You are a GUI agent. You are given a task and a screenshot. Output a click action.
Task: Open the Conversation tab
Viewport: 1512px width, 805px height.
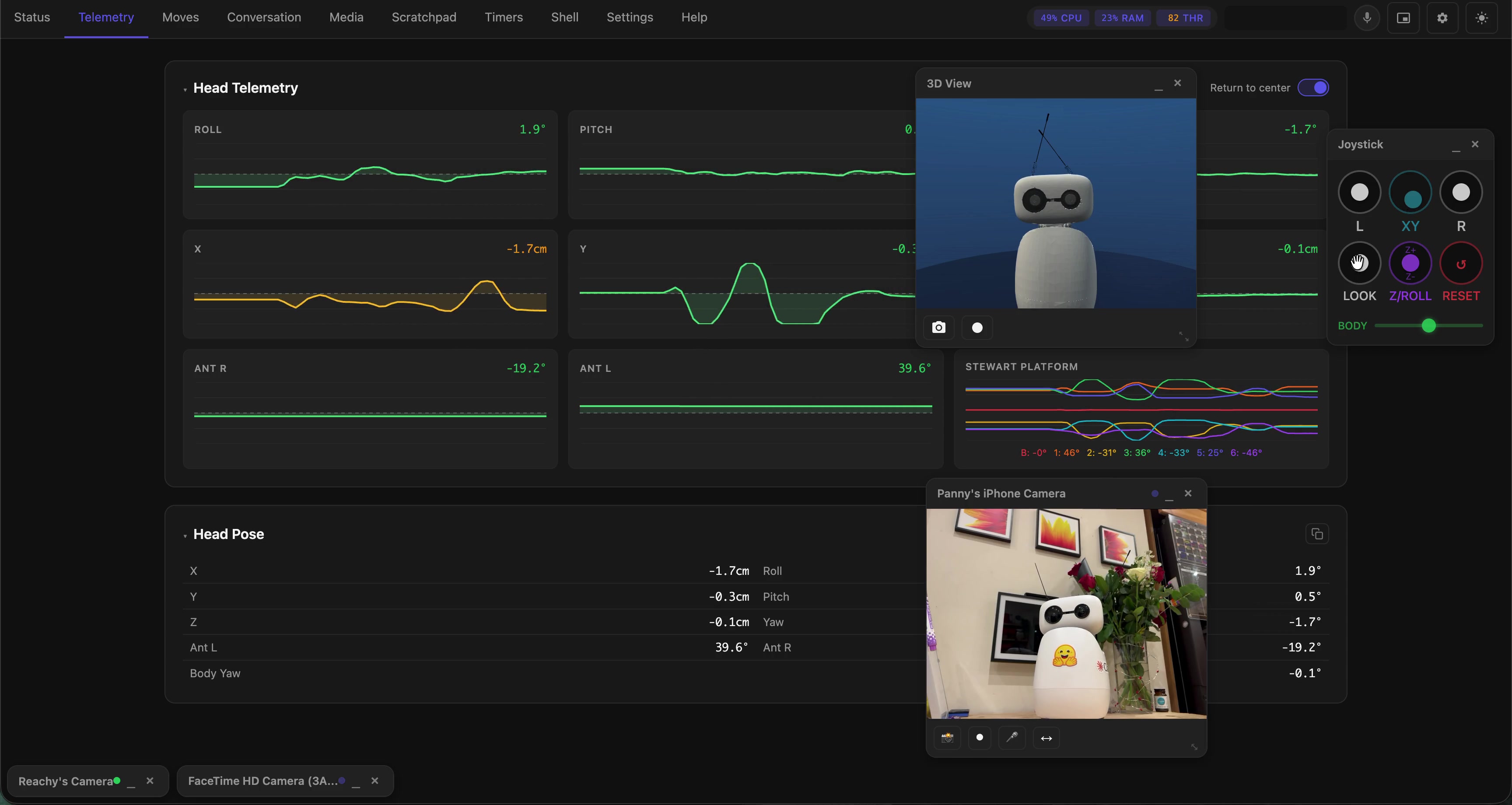264,17
